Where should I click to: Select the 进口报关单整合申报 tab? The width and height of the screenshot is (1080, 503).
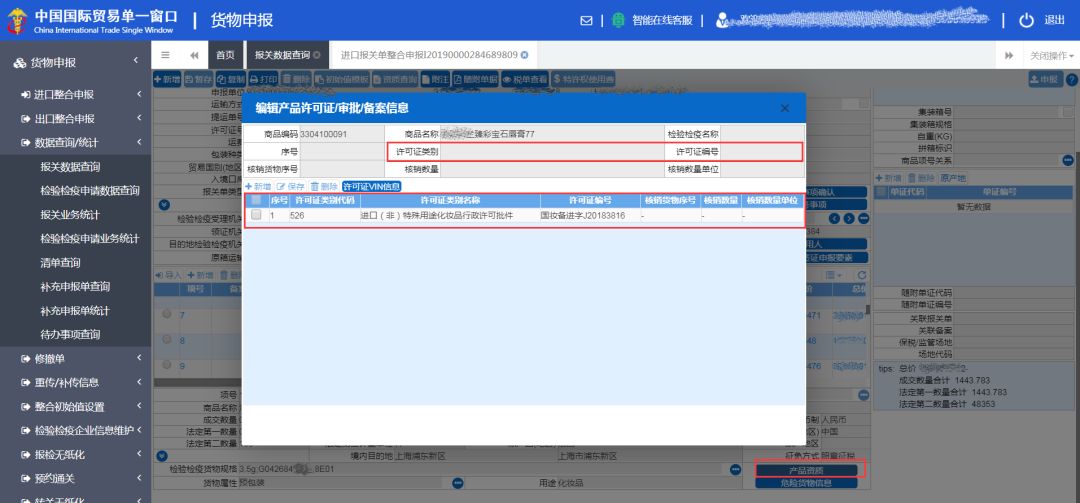tap(428, 55)
